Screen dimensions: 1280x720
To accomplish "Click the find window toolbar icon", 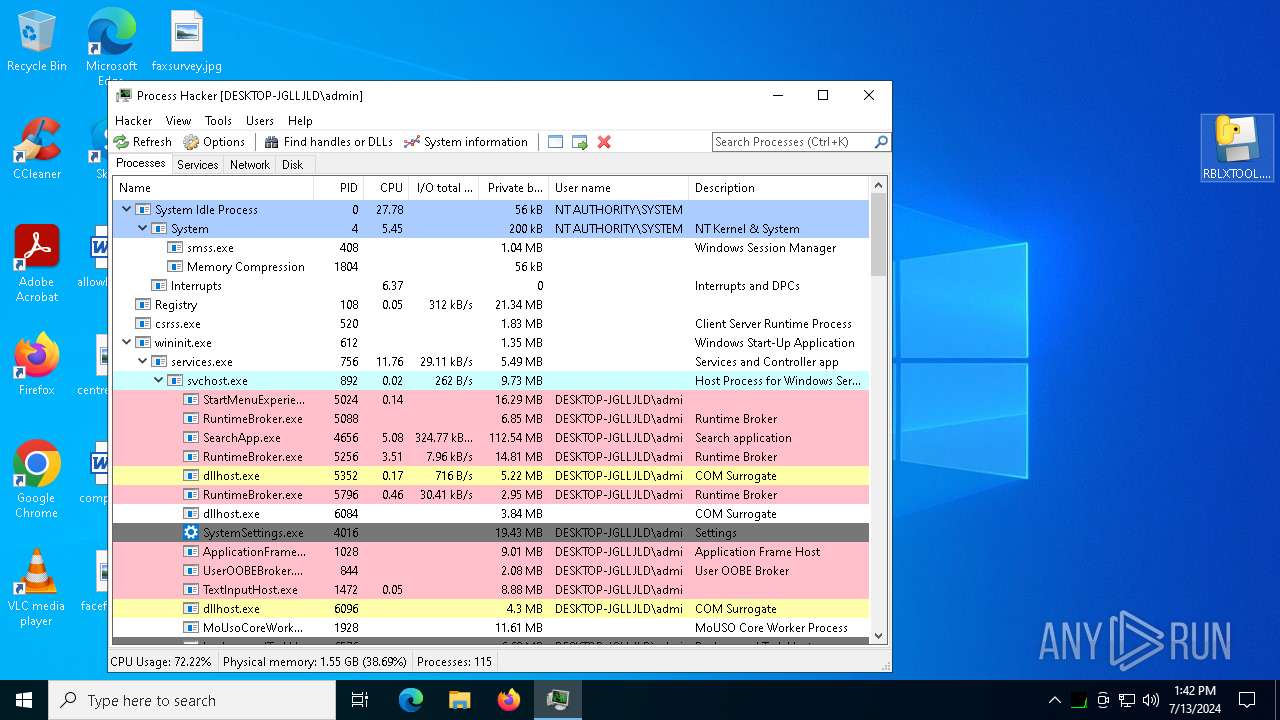I will 556,142.
